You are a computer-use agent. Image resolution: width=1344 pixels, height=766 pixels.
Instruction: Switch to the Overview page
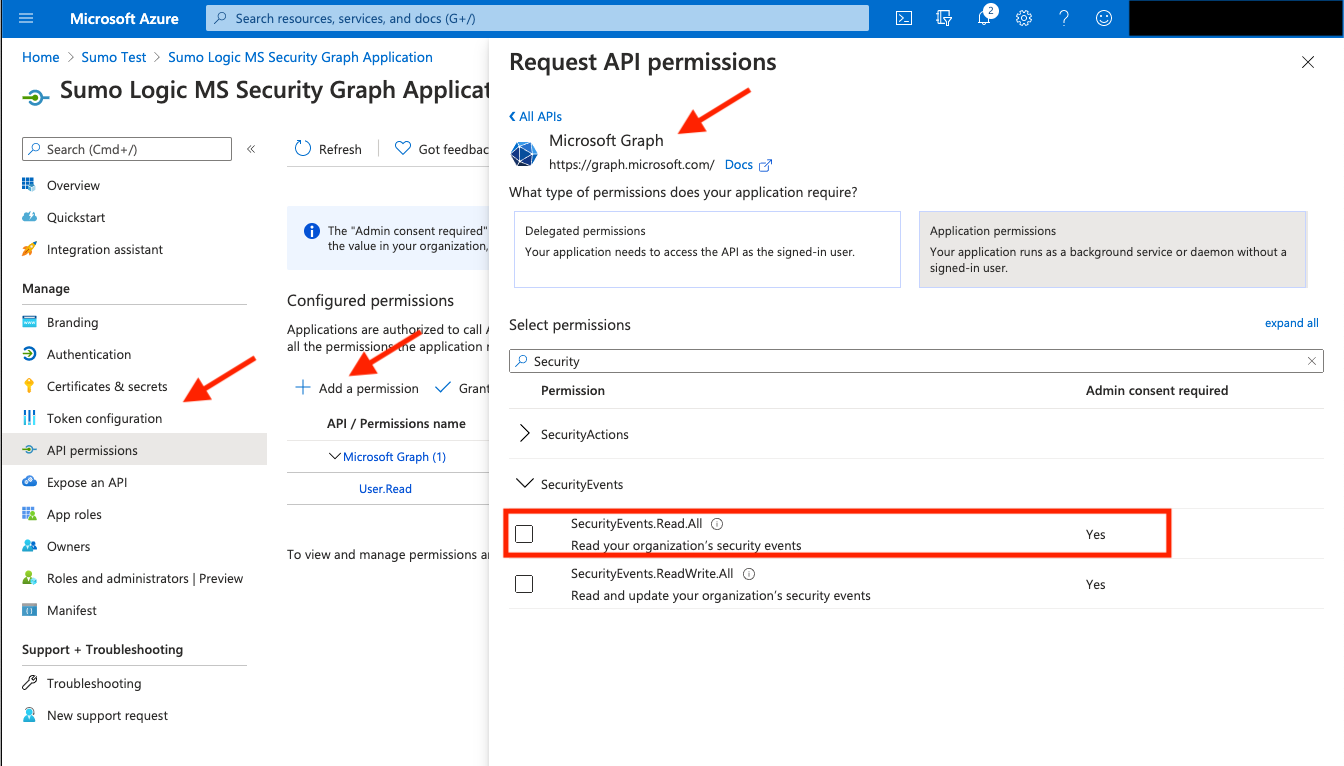tap(74, 185)
